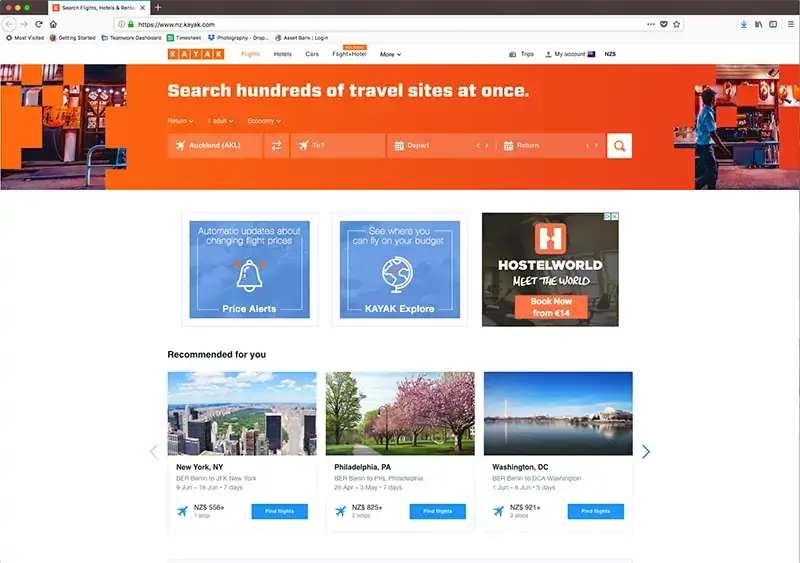
Task: Open the 1 adult travellers dropdown
Action: coord(220,121)
